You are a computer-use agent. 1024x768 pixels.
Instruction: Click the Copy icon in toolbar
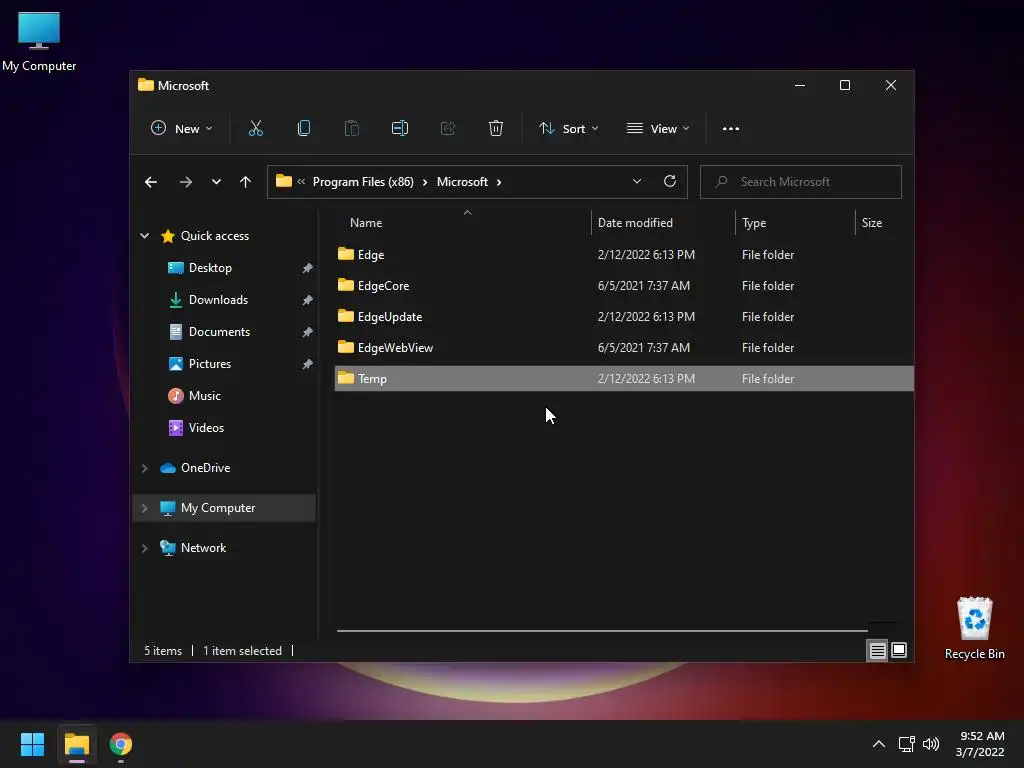304,129
